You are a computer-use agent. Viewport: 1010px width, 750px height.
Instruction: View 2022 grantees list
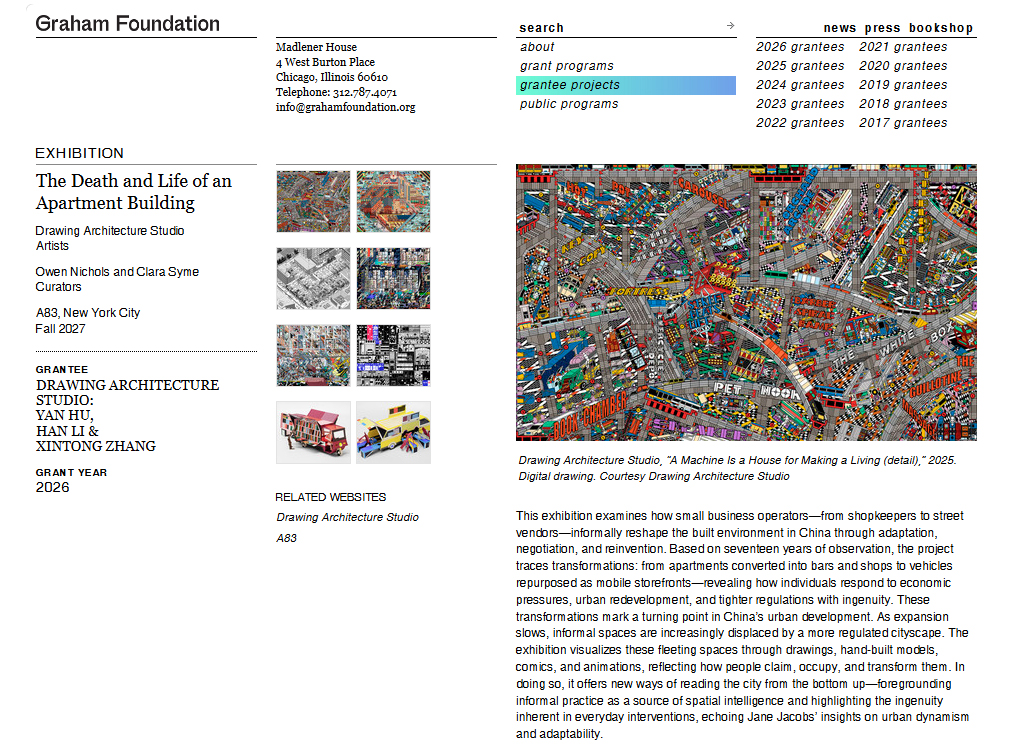point(799,122)
